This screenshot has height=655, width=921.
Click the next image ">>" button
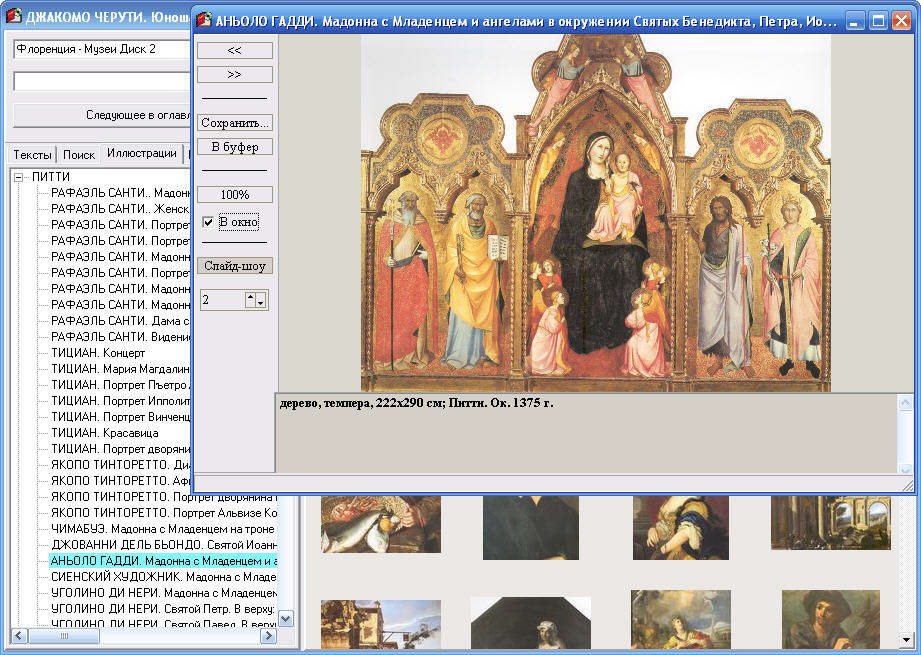[x=234, y=74]
